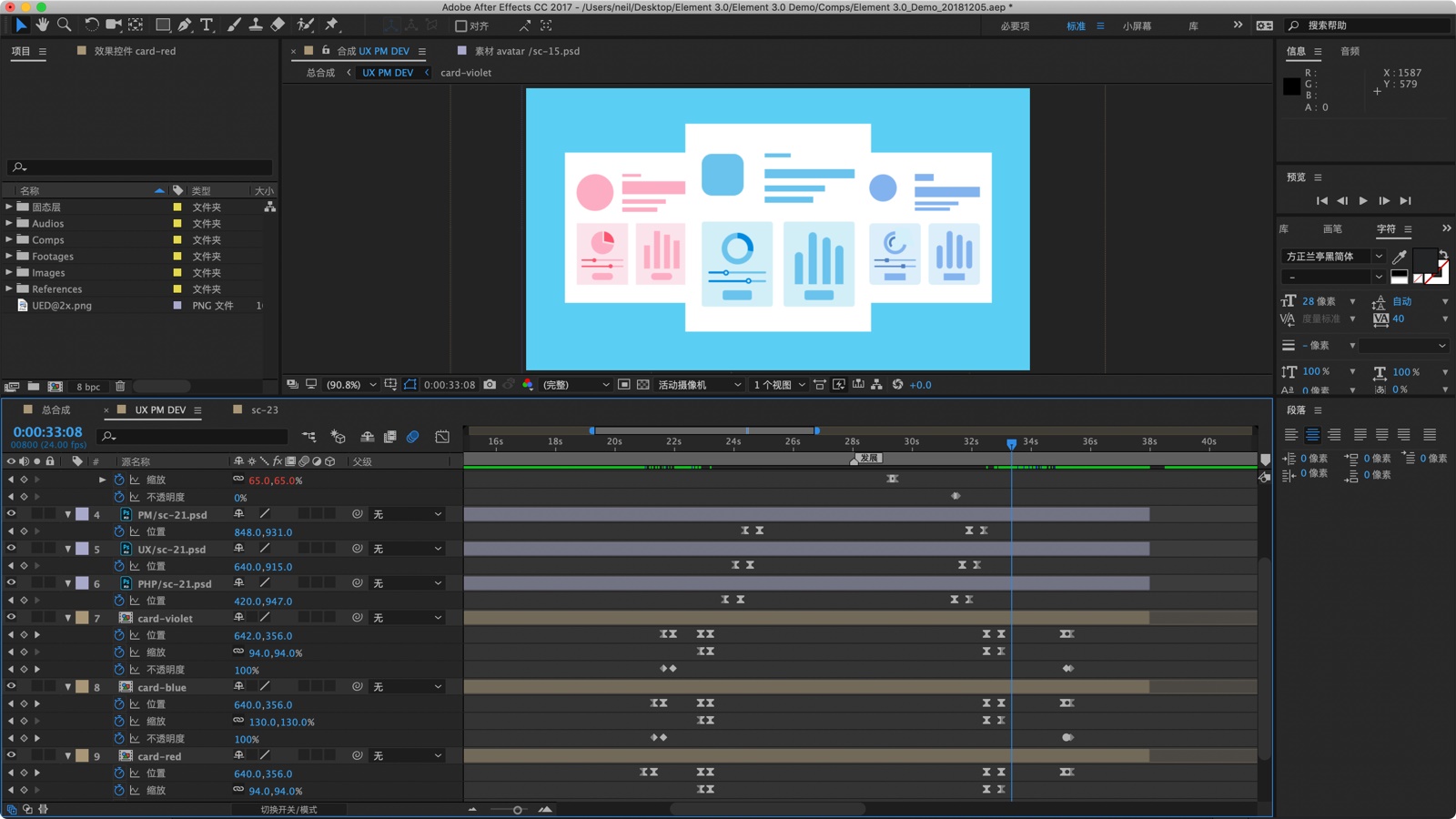This screenshot has width=1456, height=819.
Task: Select the Hand tool
Action: (x=42, y=25)
